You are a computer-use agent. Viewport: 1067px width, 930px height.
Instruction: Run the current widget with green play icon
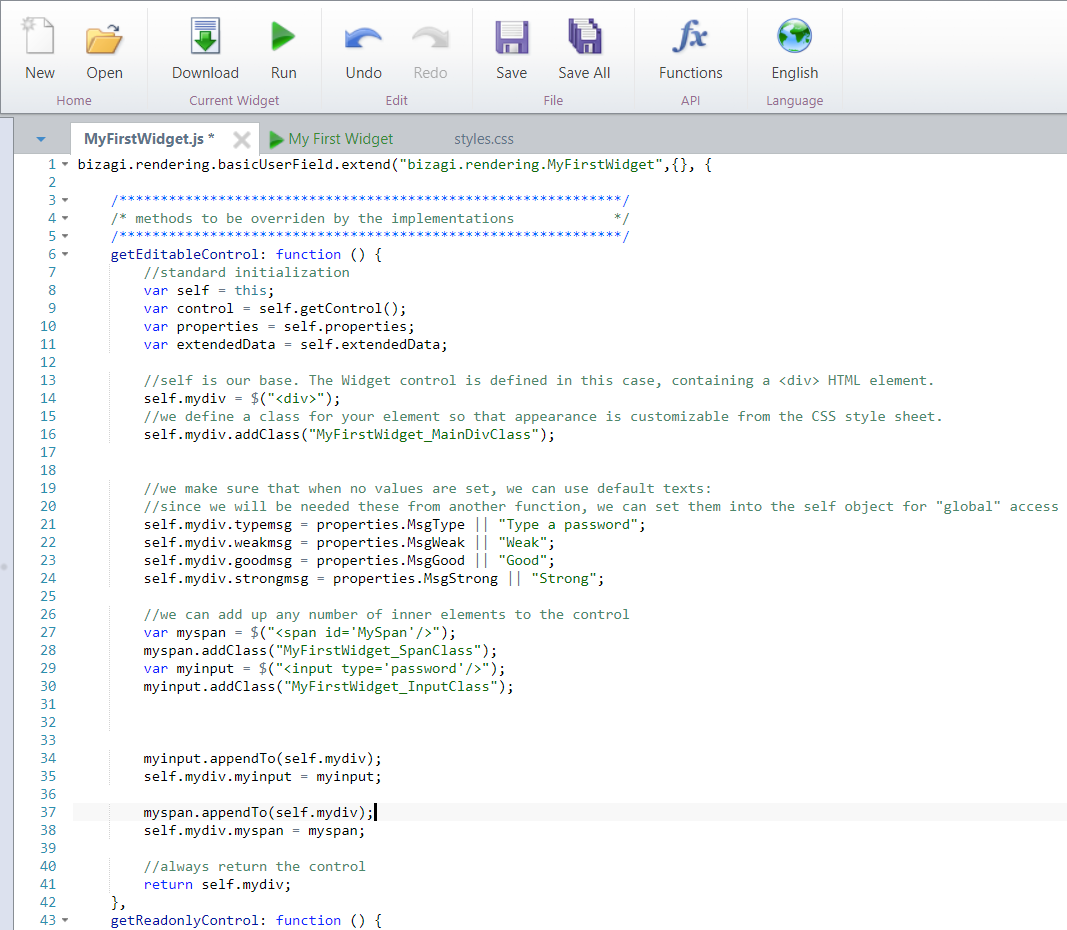(x=283, y=36)
